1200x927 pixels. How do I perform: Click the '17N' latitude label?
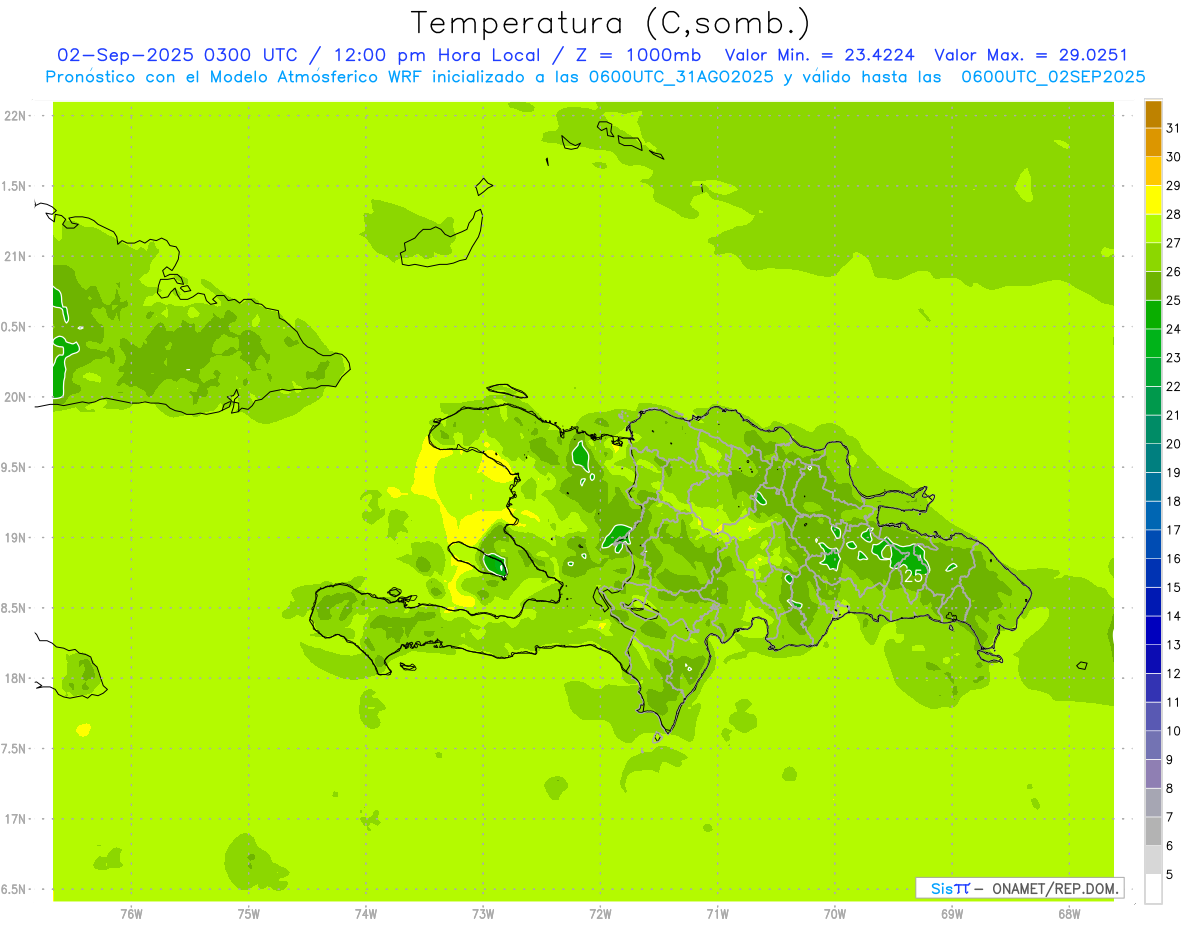point(17,819)
